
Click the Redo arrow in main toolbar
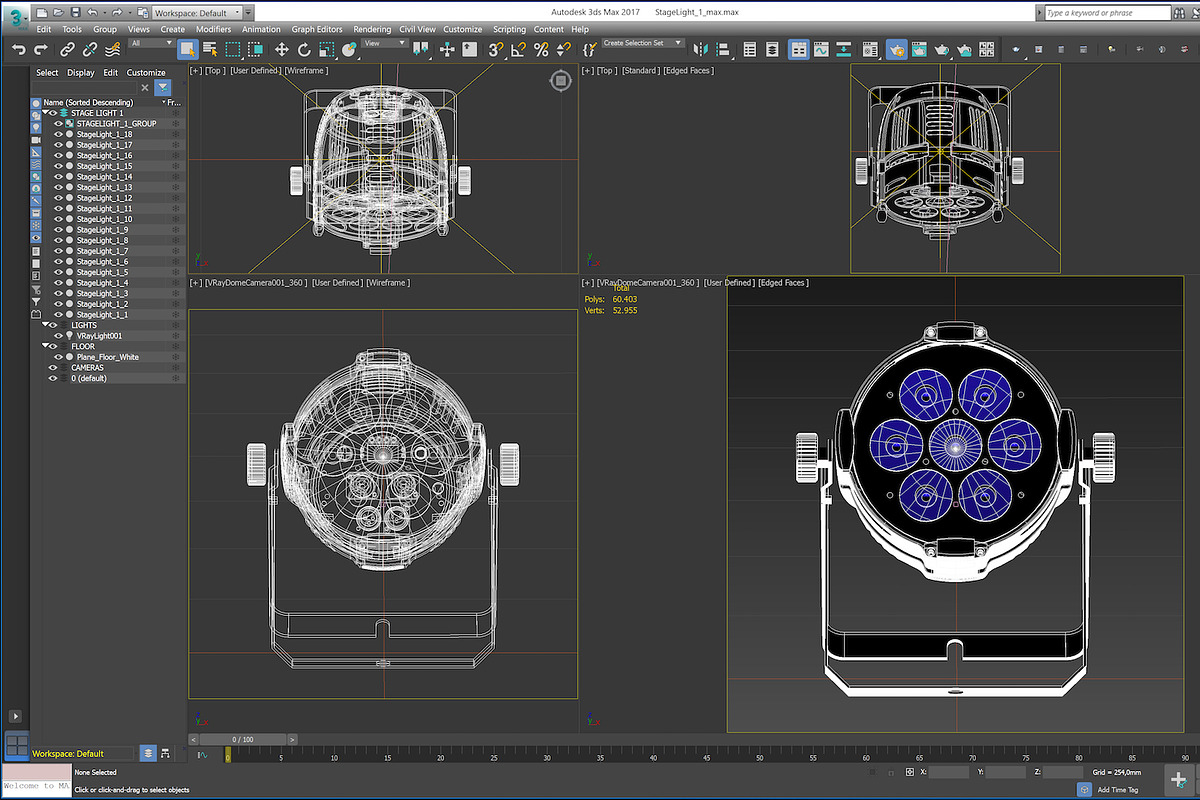(x=41, y=49)
